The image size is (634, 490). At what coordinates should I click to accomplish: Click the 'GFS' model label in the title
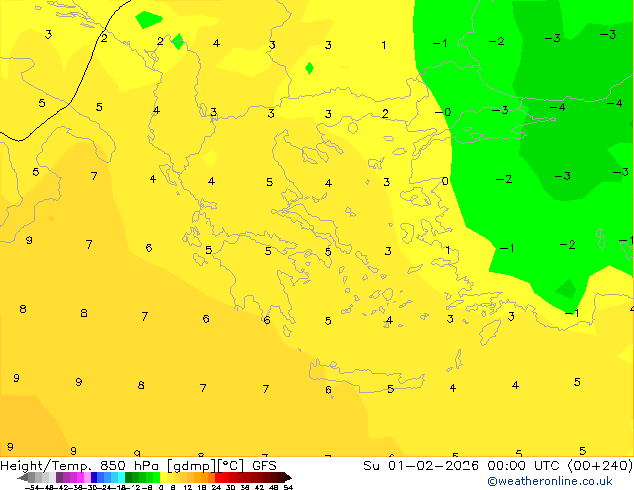point(264,466)
